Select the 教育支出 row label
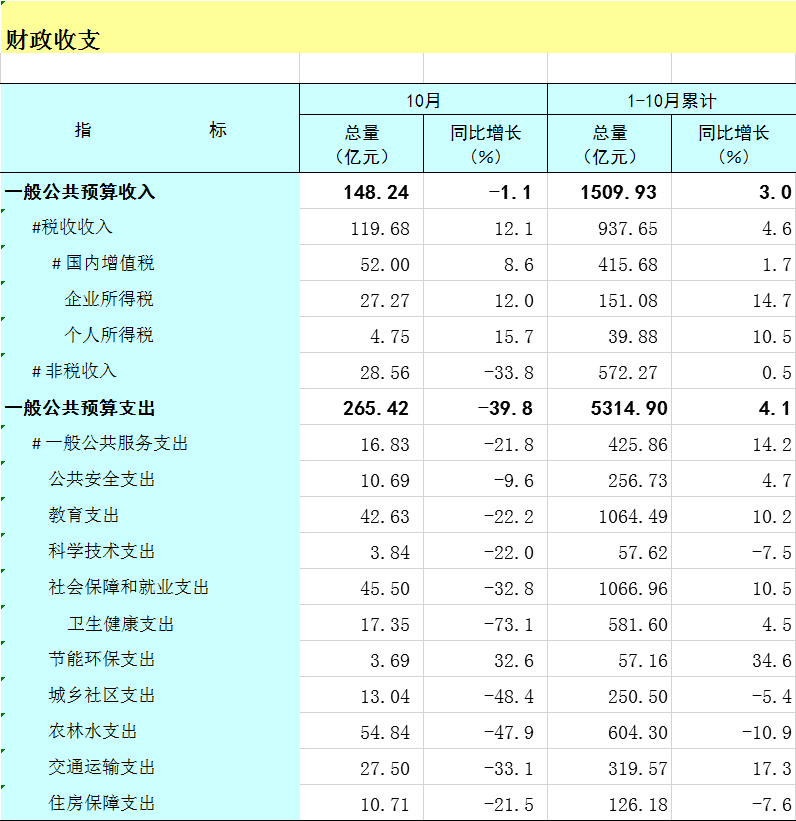 [x=84, y=516]
